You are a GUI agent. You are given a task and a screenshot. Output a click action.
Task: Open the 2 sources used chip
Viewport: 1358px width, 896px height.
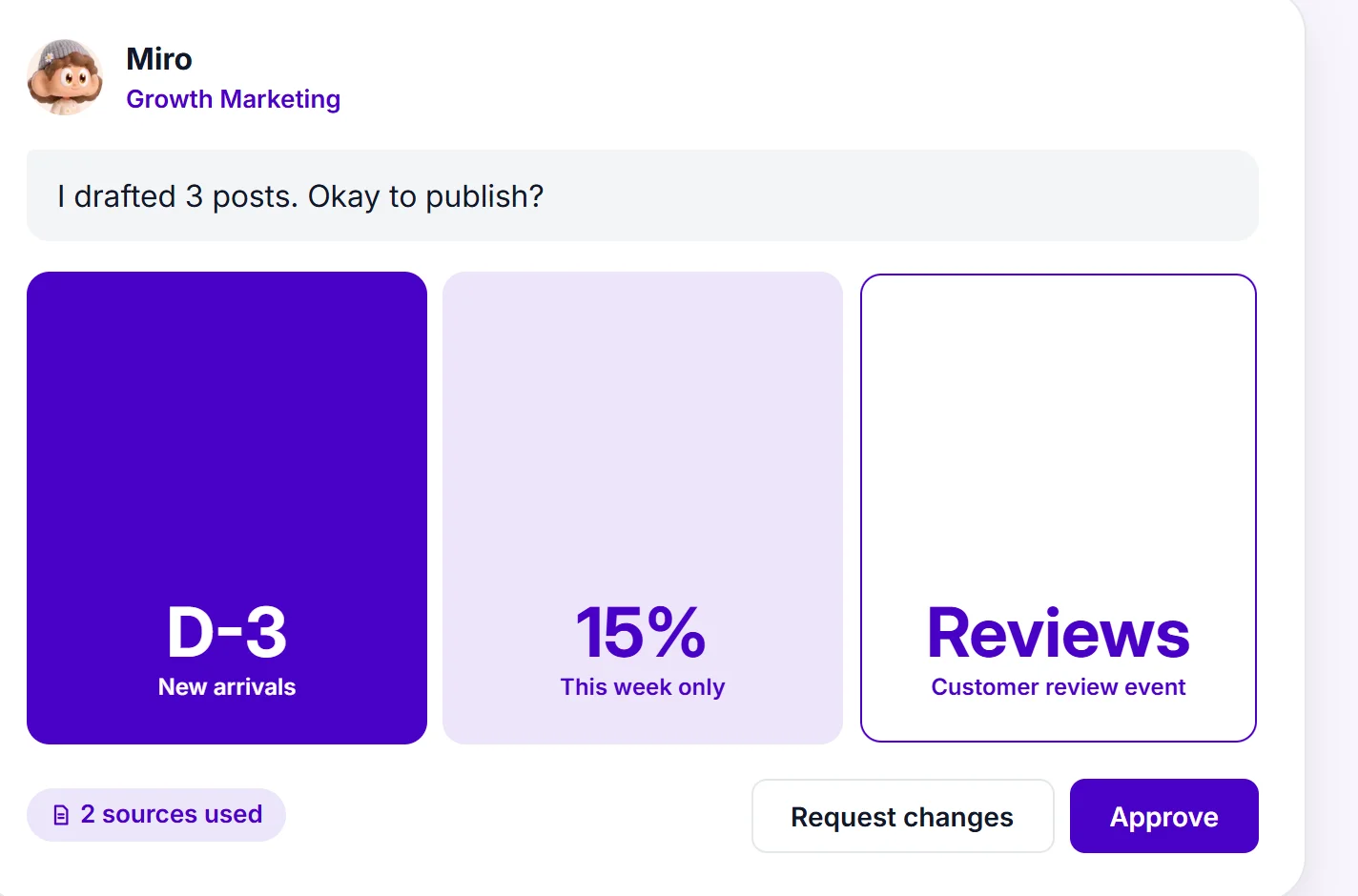(156, 815)
